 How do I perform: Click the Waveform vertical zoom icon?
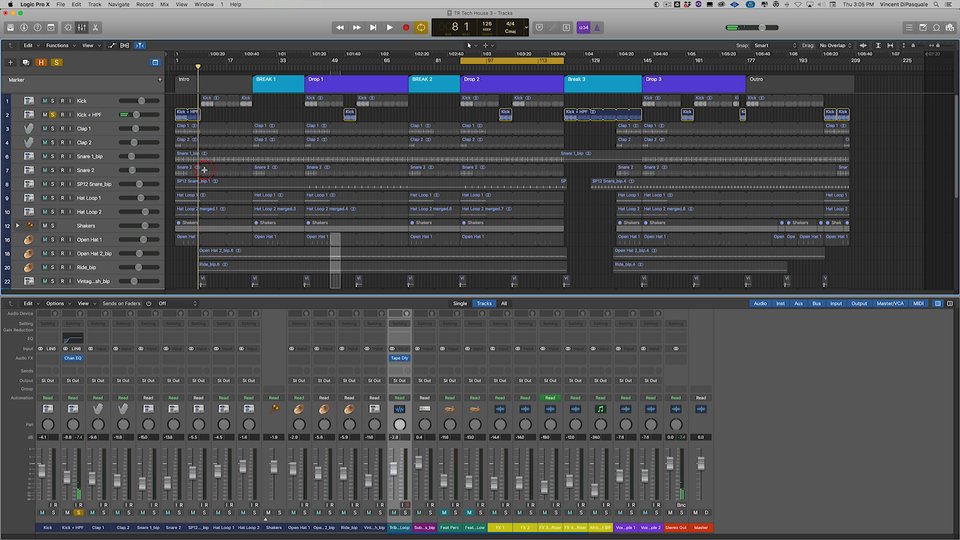tap(863, 45)
